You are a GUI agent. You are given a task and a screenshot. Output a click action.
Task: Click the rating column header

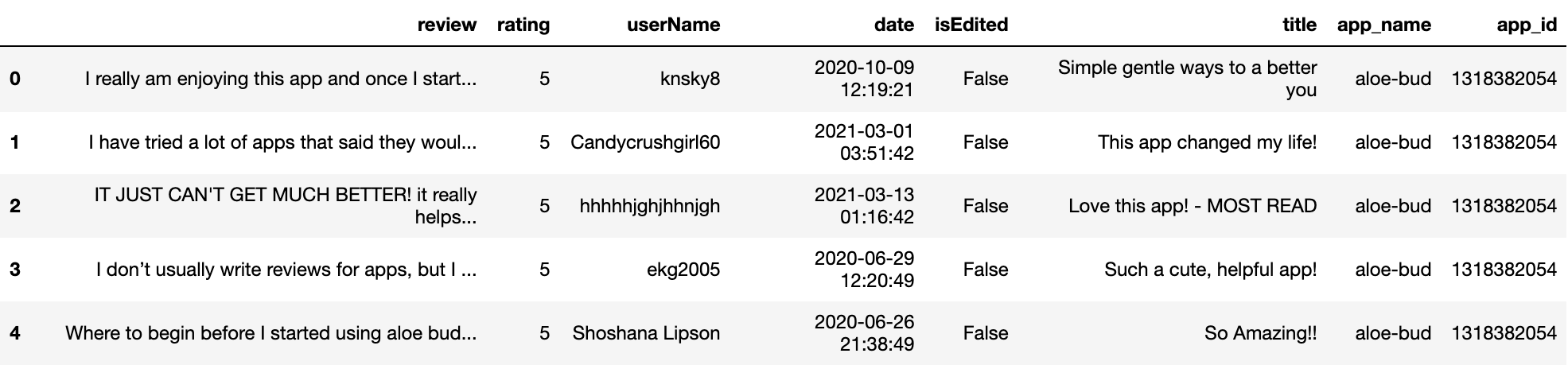pos(523,25)
